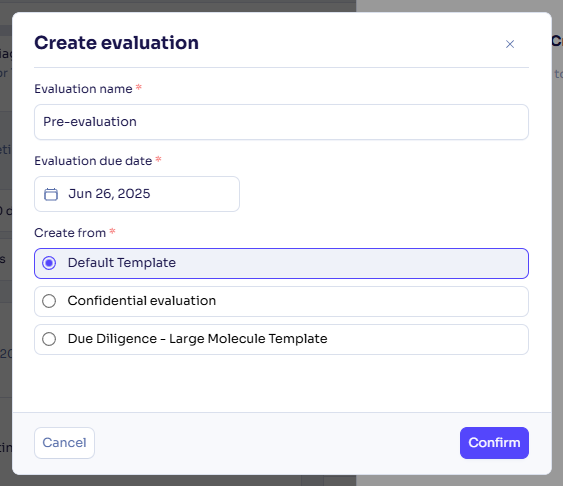Place cursor in the Pre-evaluation text

(x=90, y=122)
